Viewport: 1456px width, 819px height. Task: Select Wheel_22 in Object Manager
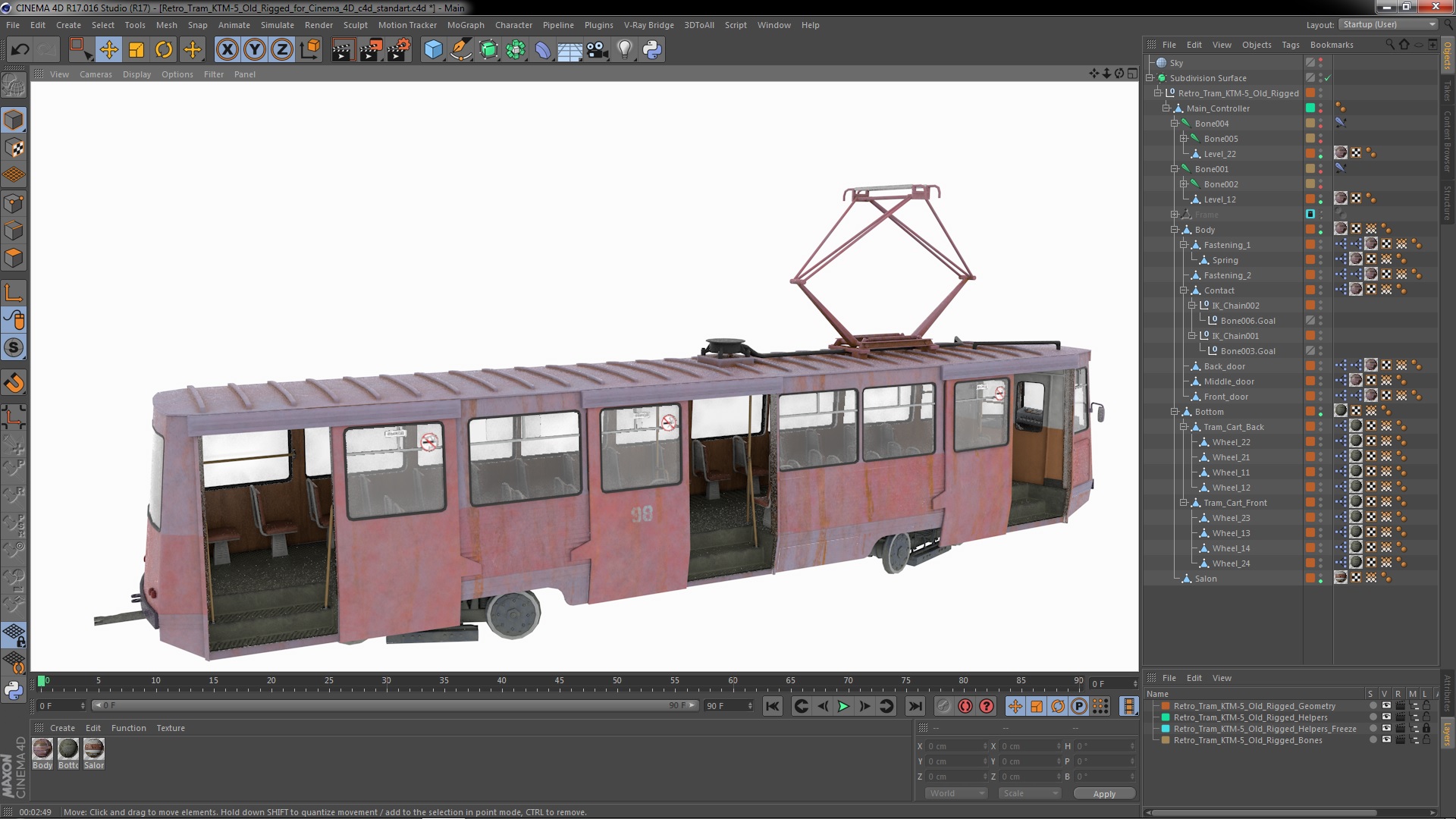(x=1231, y=442)
